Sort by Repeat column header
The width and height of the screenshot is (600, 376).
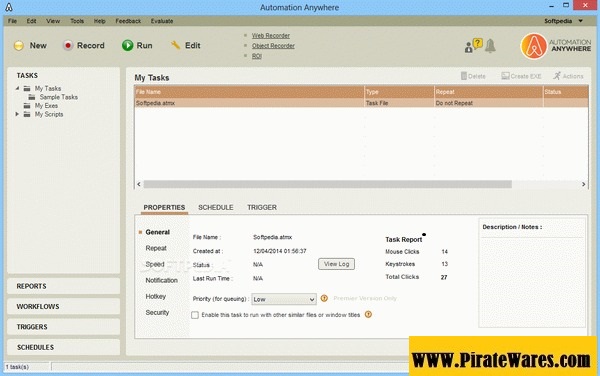coord(489,92)
